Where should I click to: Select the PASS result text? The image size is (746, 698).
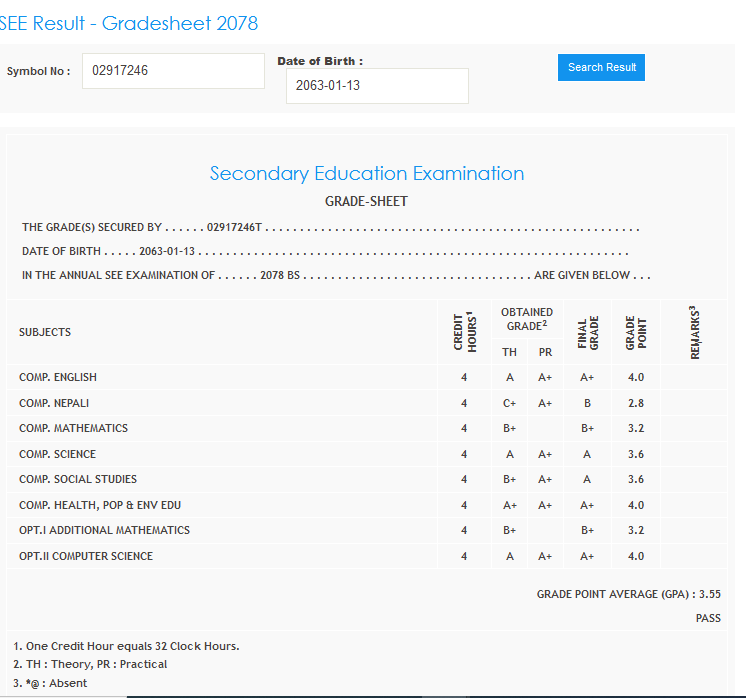click(x=708, y=619)
